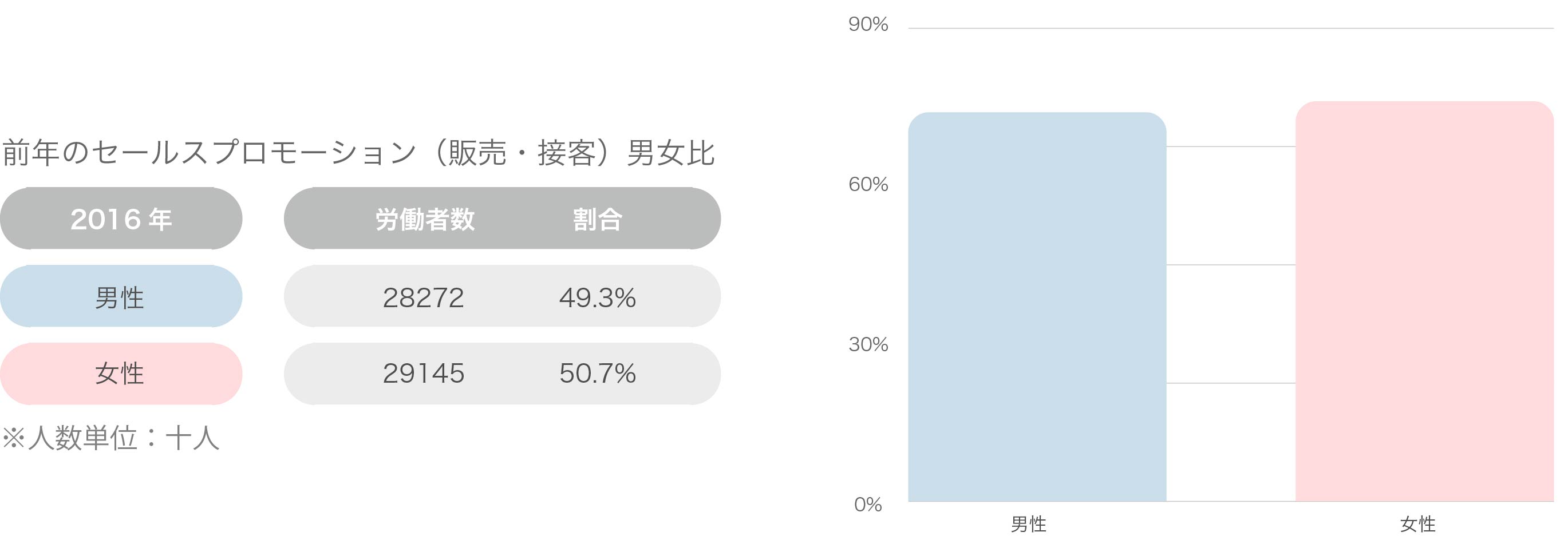Click the 60% axis label
This screenshot has width=1568, height=544.
point(868,184)
